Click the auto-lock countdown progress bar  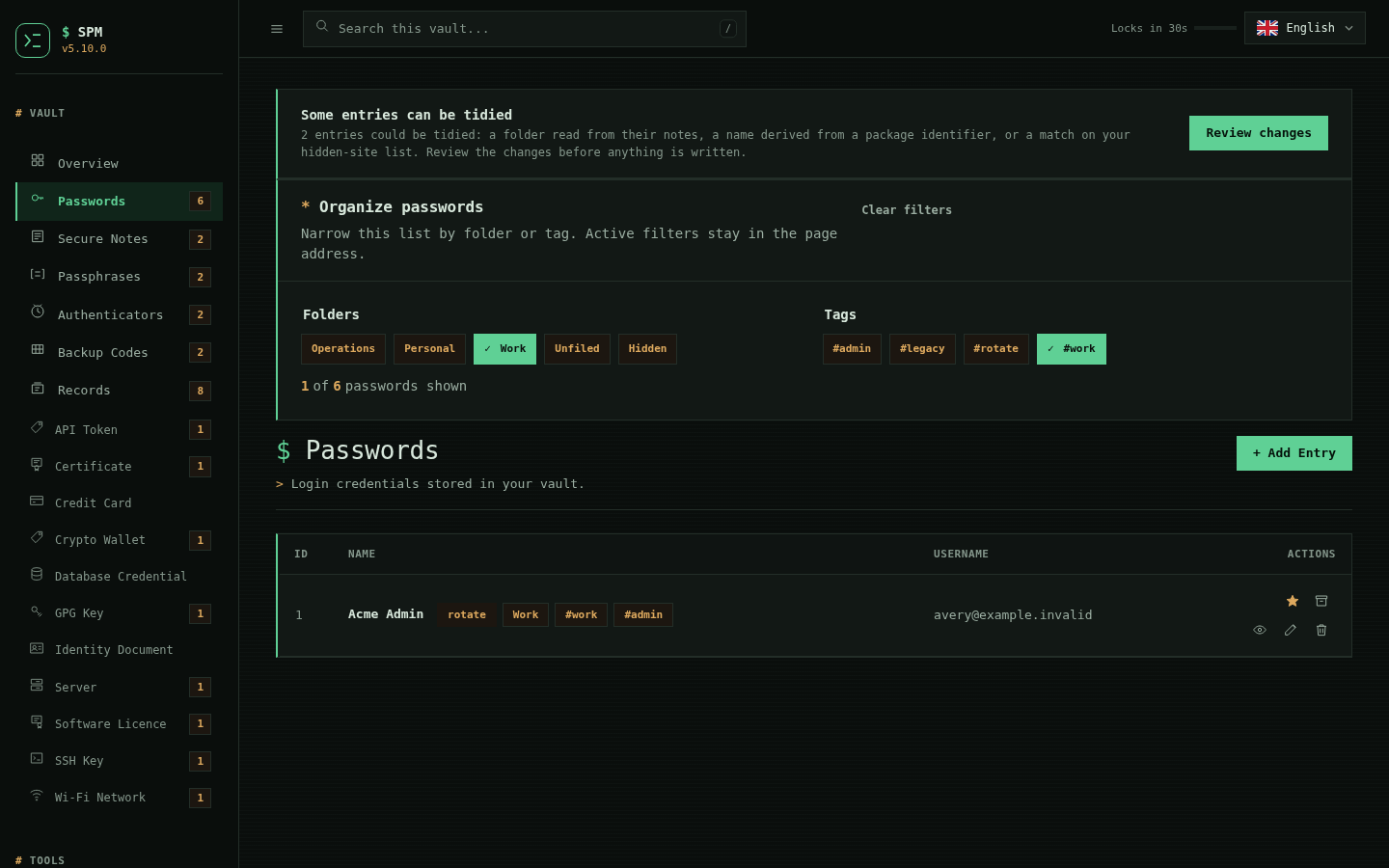pos(1215,28)
